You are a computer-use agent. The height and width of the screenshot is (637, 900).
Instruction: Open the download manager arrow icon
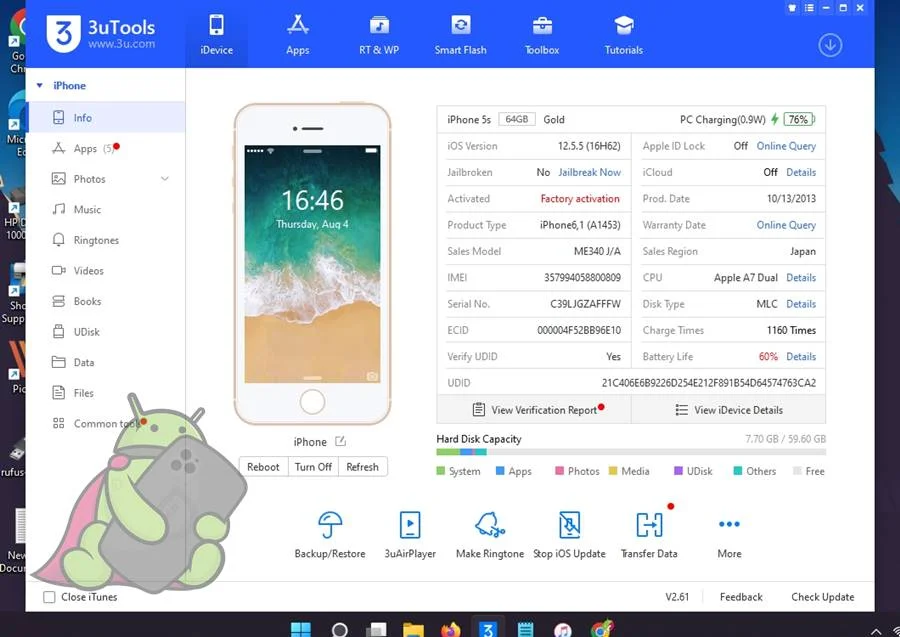point(830,45)
